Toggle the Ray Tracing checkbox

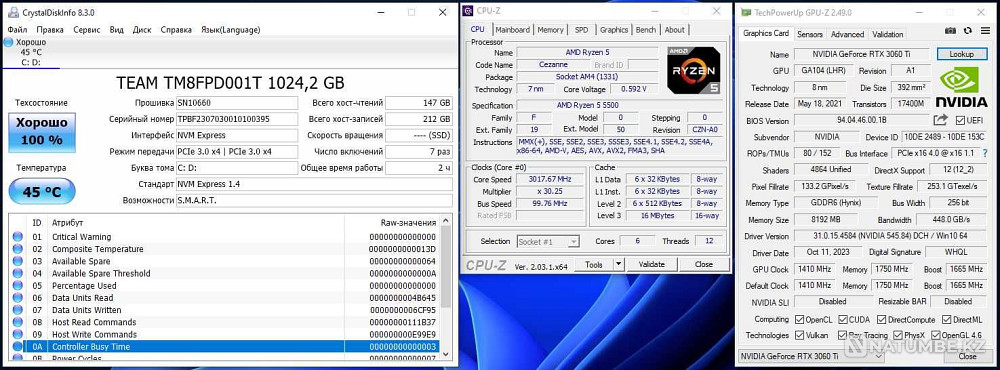pyautogui.click(x=843, y=335)
